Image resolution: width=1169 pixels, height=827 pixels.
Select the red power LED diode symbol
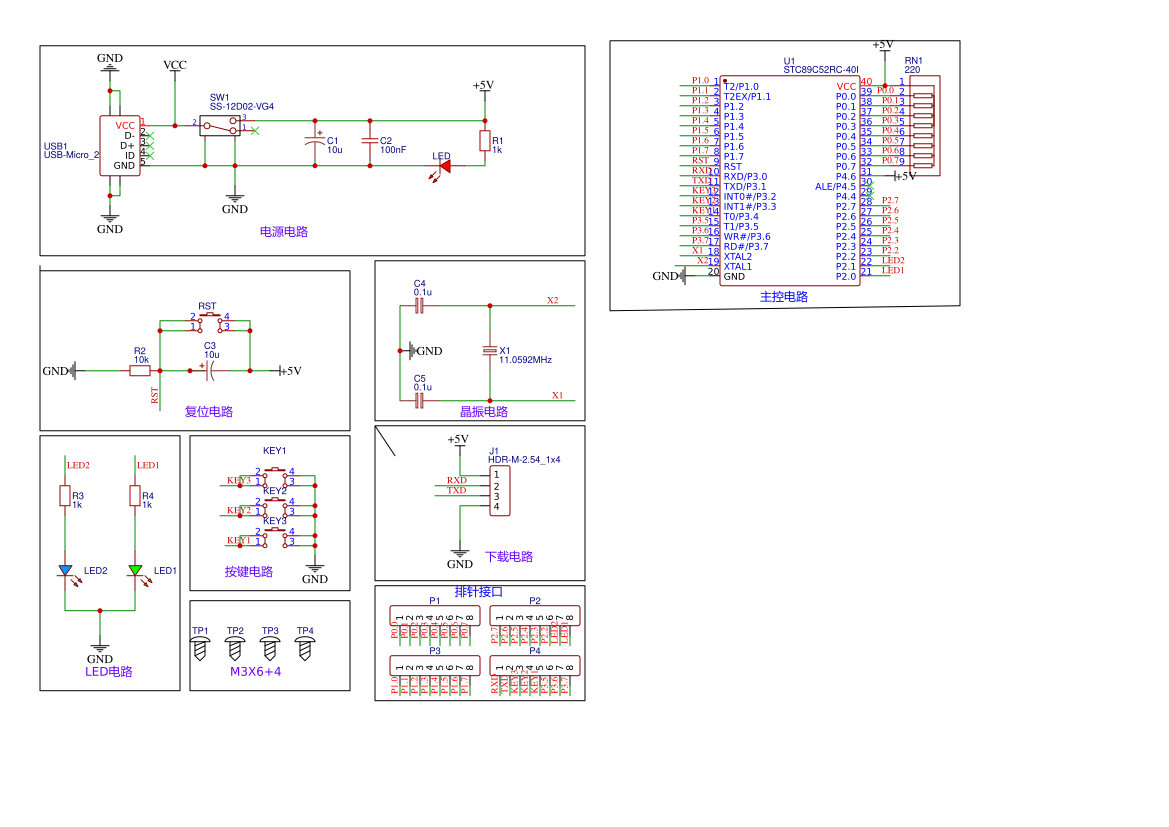point(444,166)
